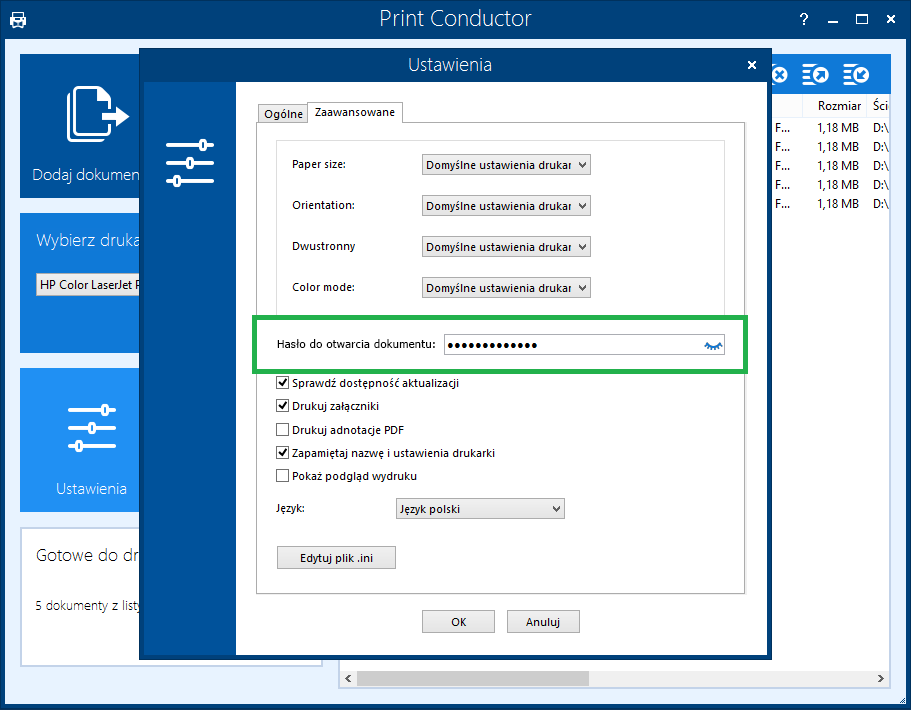Open the Orientation dropdown
The height and width of the screenshot is (710, 911).
coord(506,206)
